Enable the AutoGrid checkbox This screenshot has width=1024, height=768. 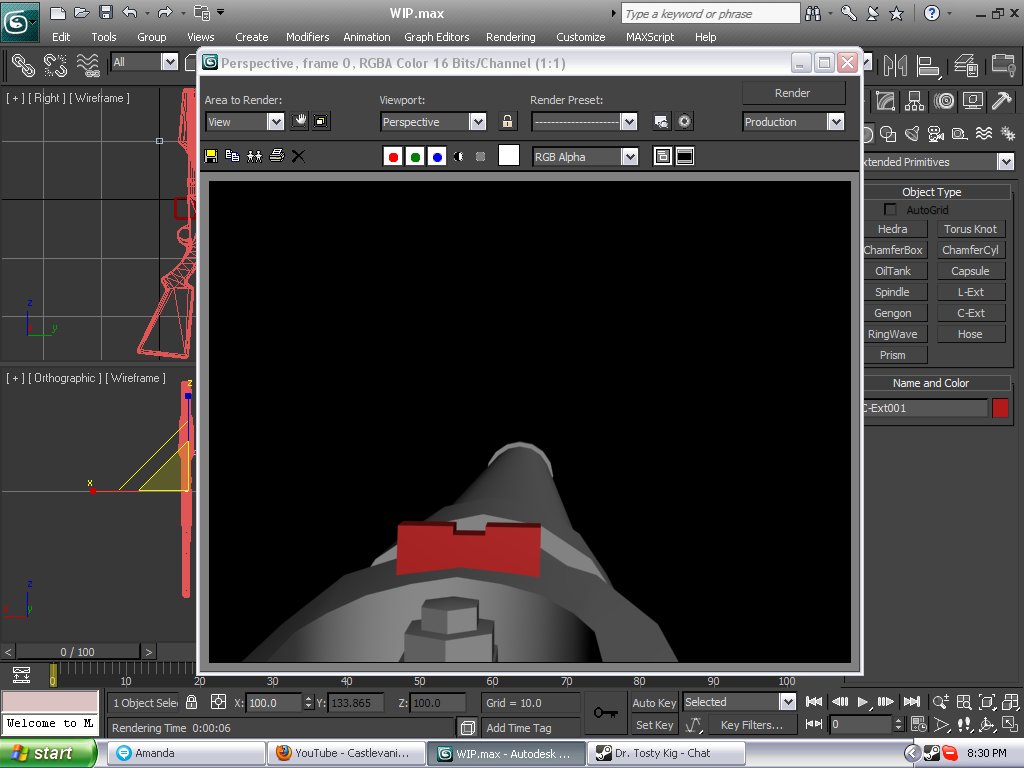pos(890,210)
